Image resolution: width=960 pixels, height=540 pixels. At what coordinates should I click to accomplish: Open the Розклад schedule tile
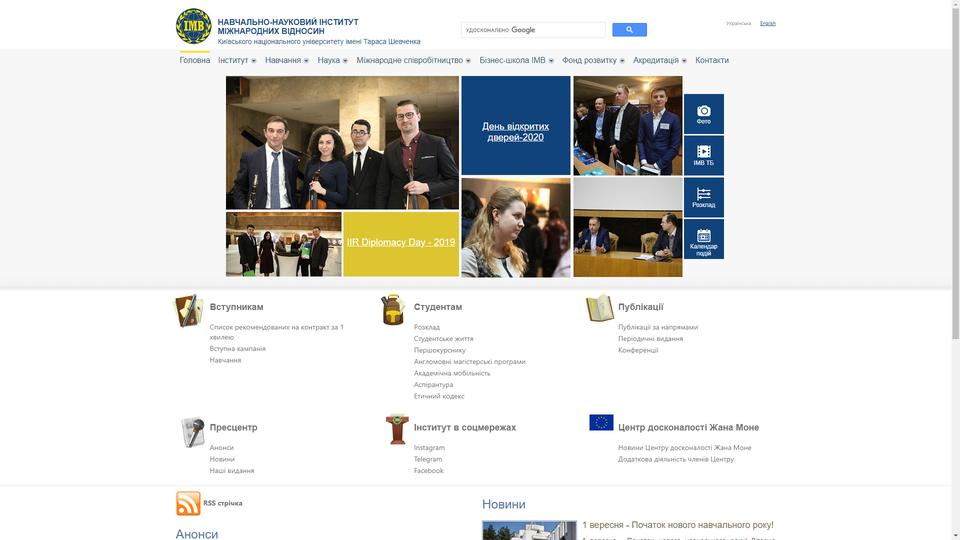(703, 197)
